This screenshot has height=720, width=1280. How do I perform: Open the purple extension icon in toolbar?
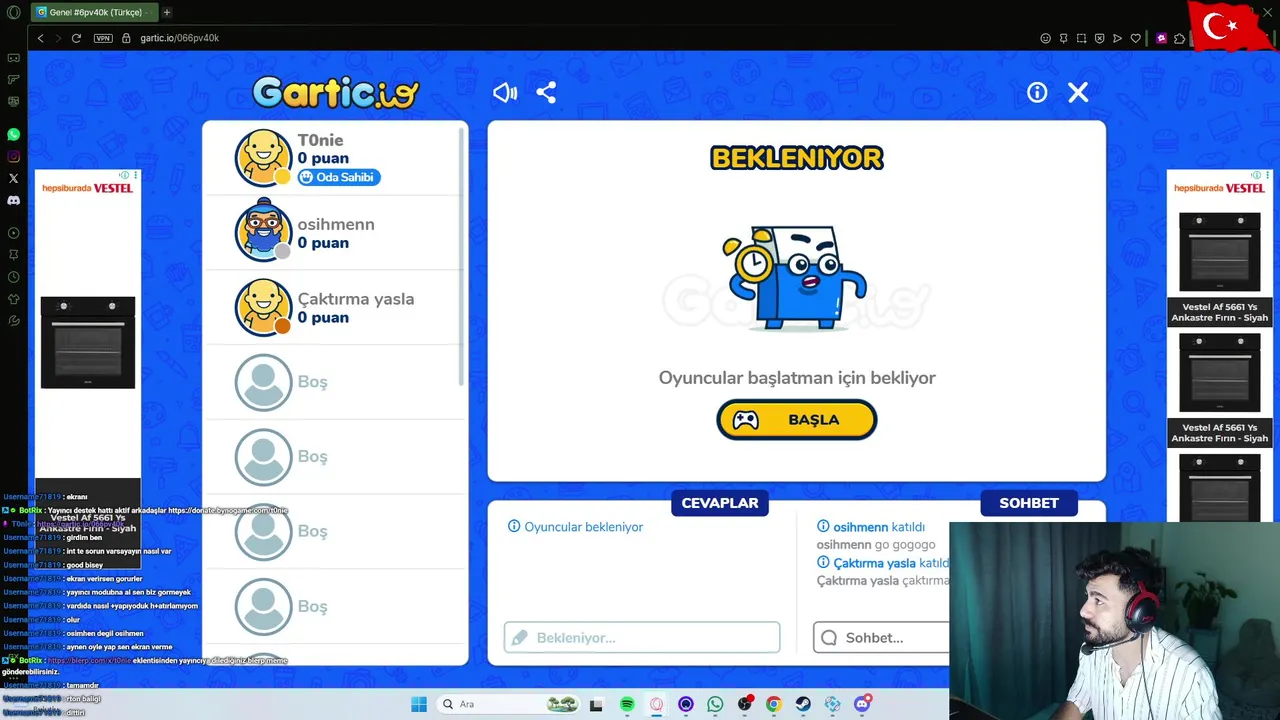click(1161, 38)
